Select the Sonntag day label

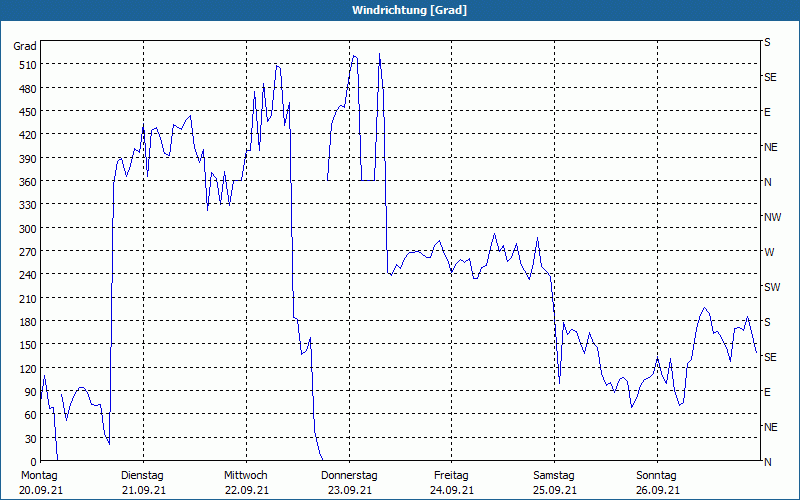pos(656,476)
